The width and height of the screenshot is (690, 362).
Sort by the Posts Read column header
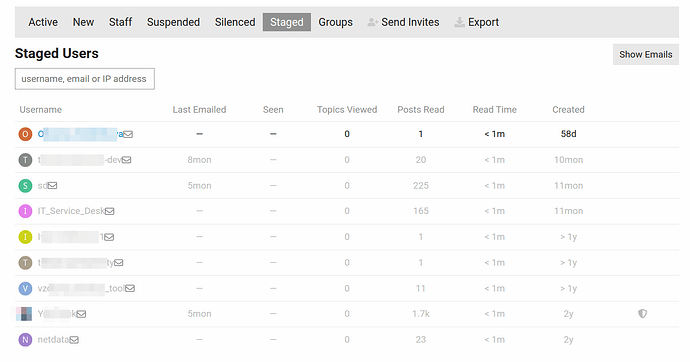pos(421,110)
